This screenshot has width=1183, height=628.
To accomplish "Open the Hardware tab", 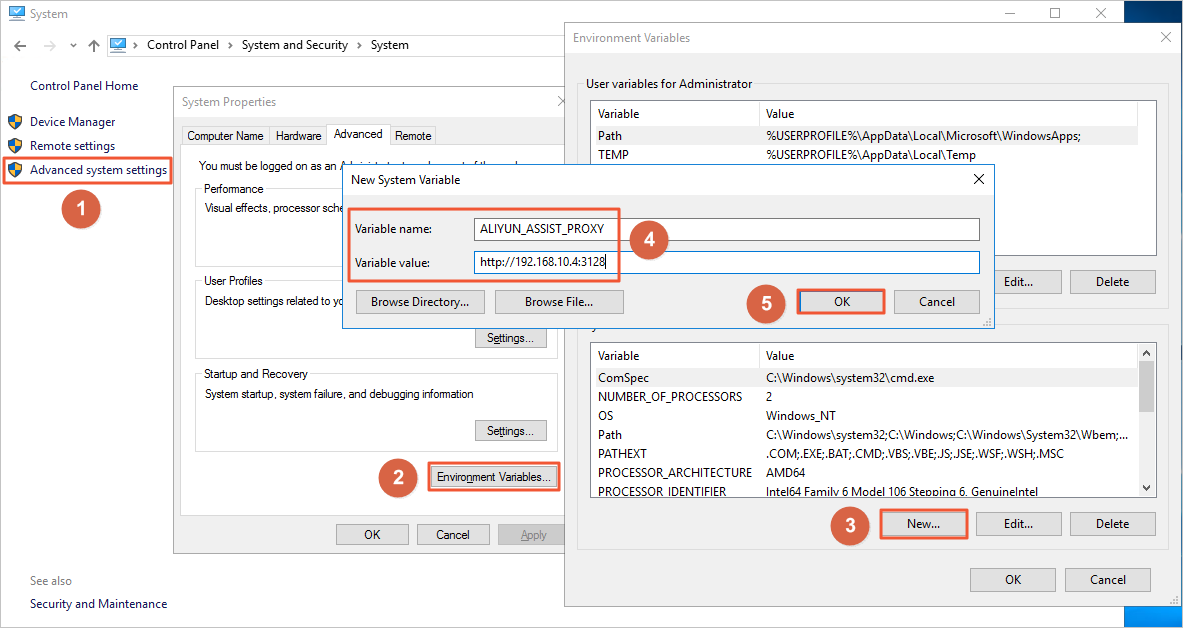I will [x=298, y=136].
